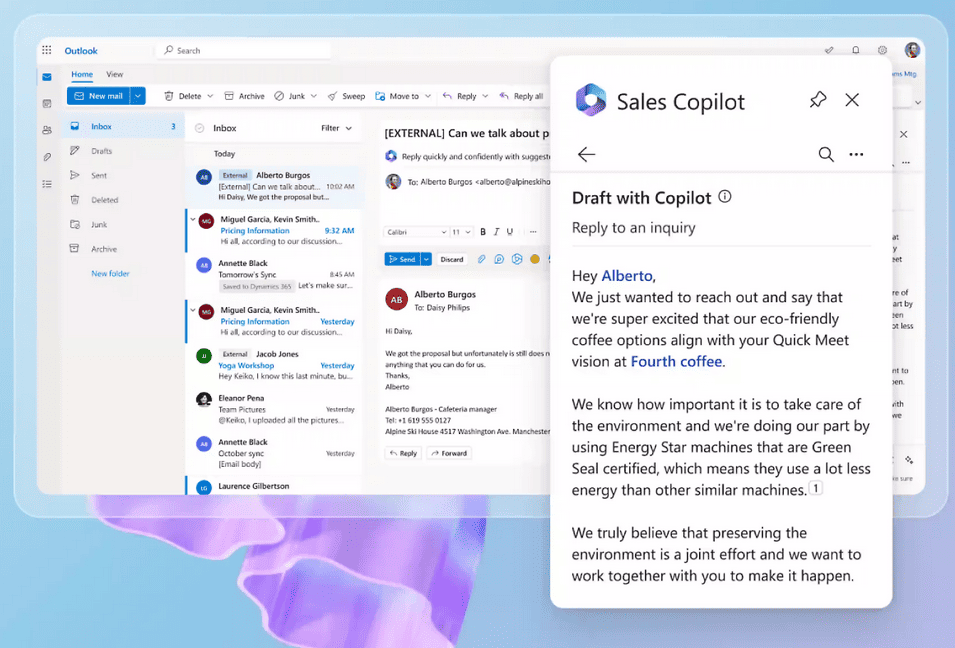Screen dimensions: 955x648
Task: Click Fourth coffee link in draft
Action: coord(676,362)
